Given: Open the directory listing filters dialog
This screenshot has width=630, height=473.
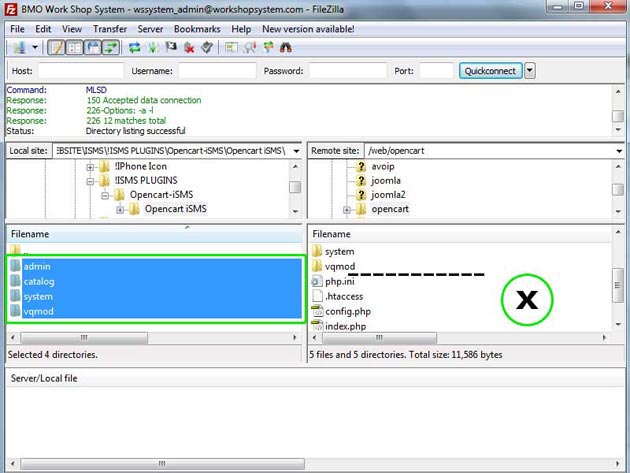Looking at the screenshot, I should coord(231,48).
